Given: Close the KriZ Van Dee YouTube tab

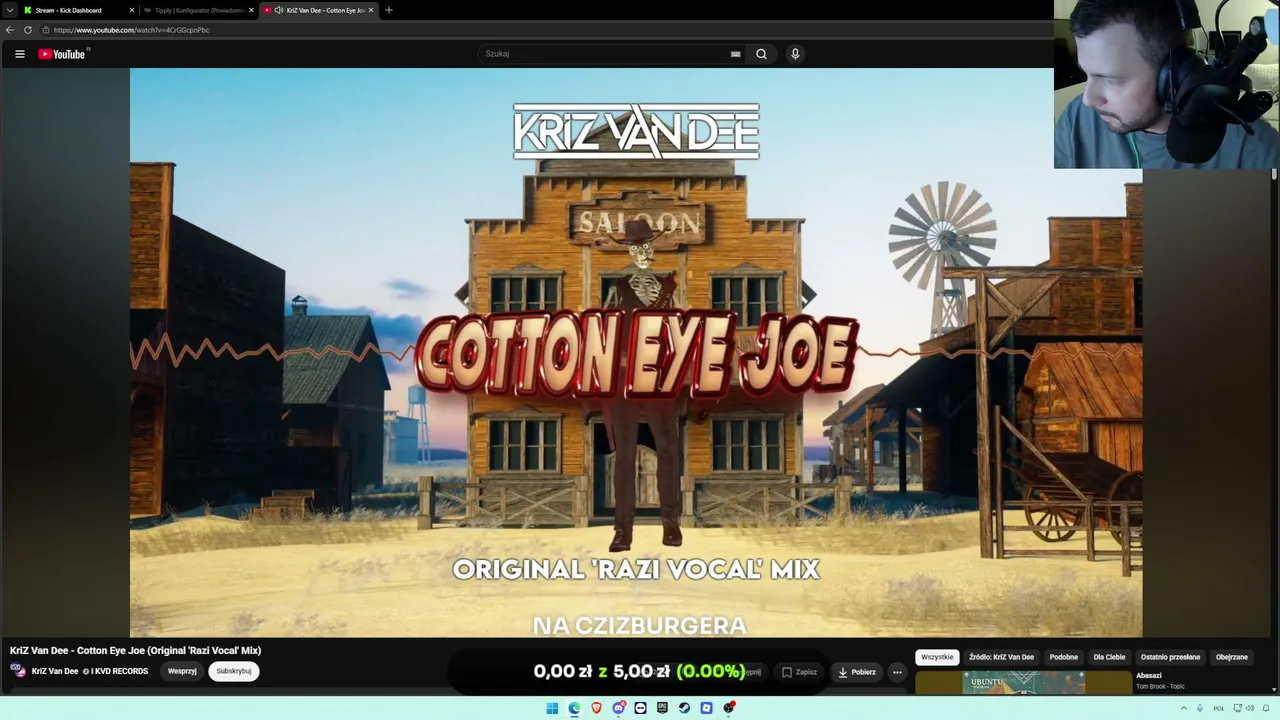Looking at the screenshot, I should 371,10.
